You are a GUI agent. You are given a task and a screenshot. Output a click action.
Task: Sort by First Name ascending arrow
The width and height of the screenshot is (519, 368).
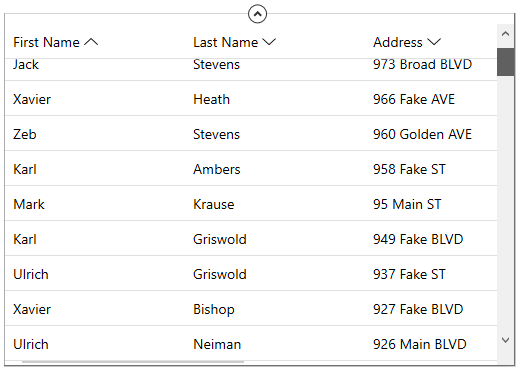coord(91,42)
